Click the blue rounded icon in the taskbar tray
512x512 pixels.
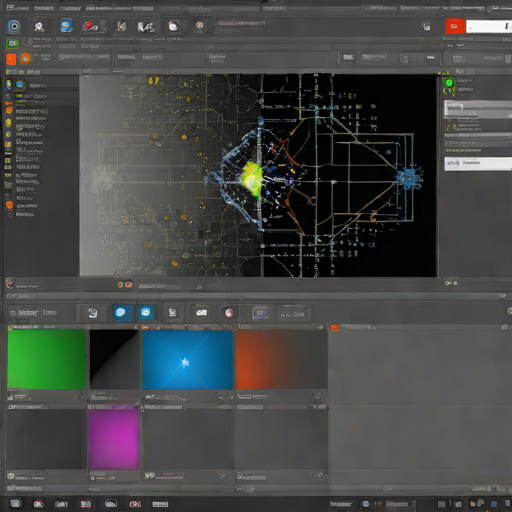coord(366,504)
